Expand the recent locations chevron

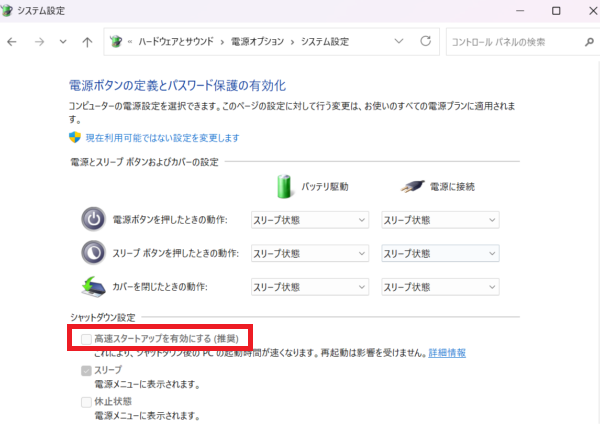point(63,42)
